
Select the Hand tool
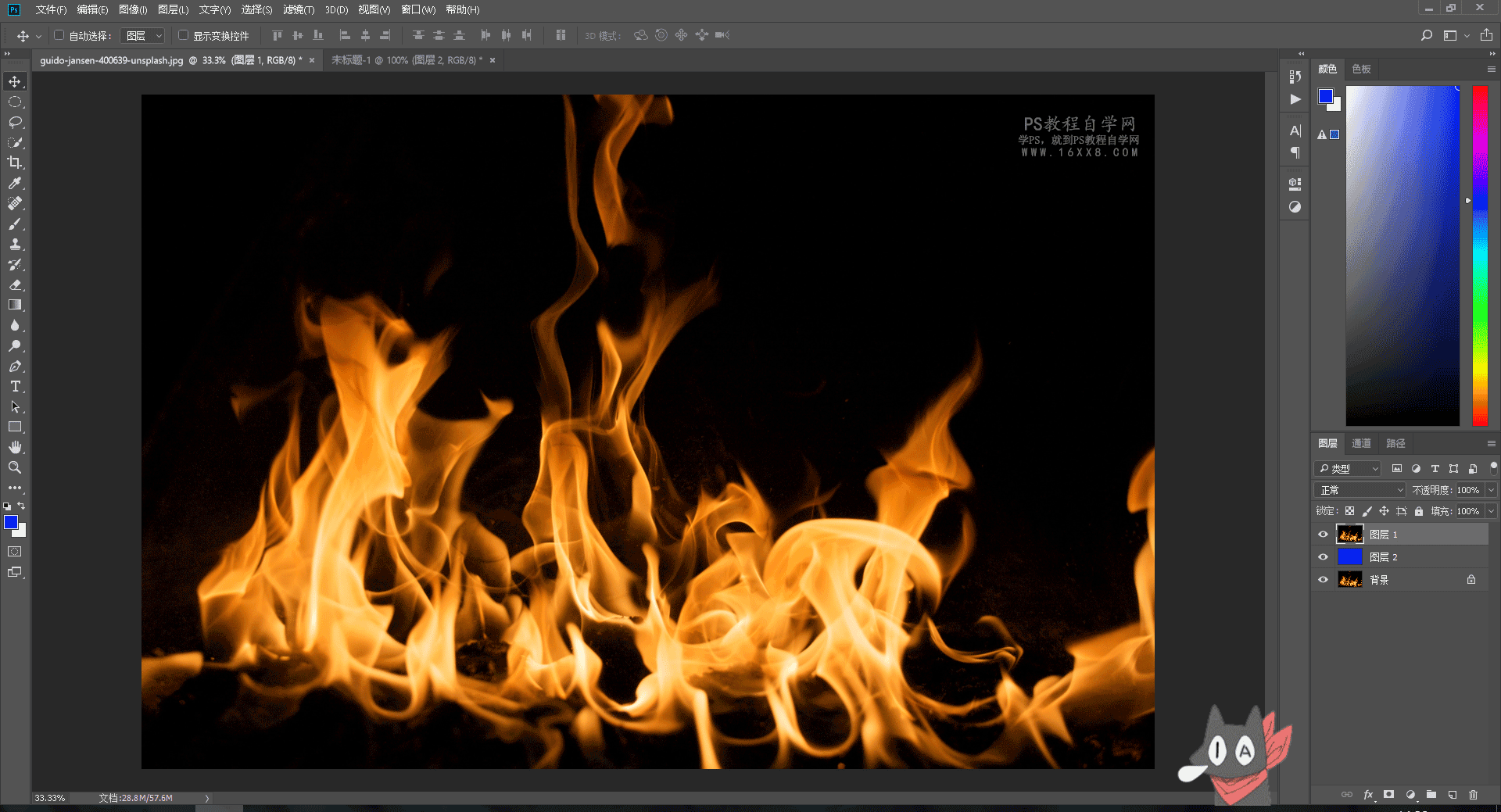[x=15, y=447]
